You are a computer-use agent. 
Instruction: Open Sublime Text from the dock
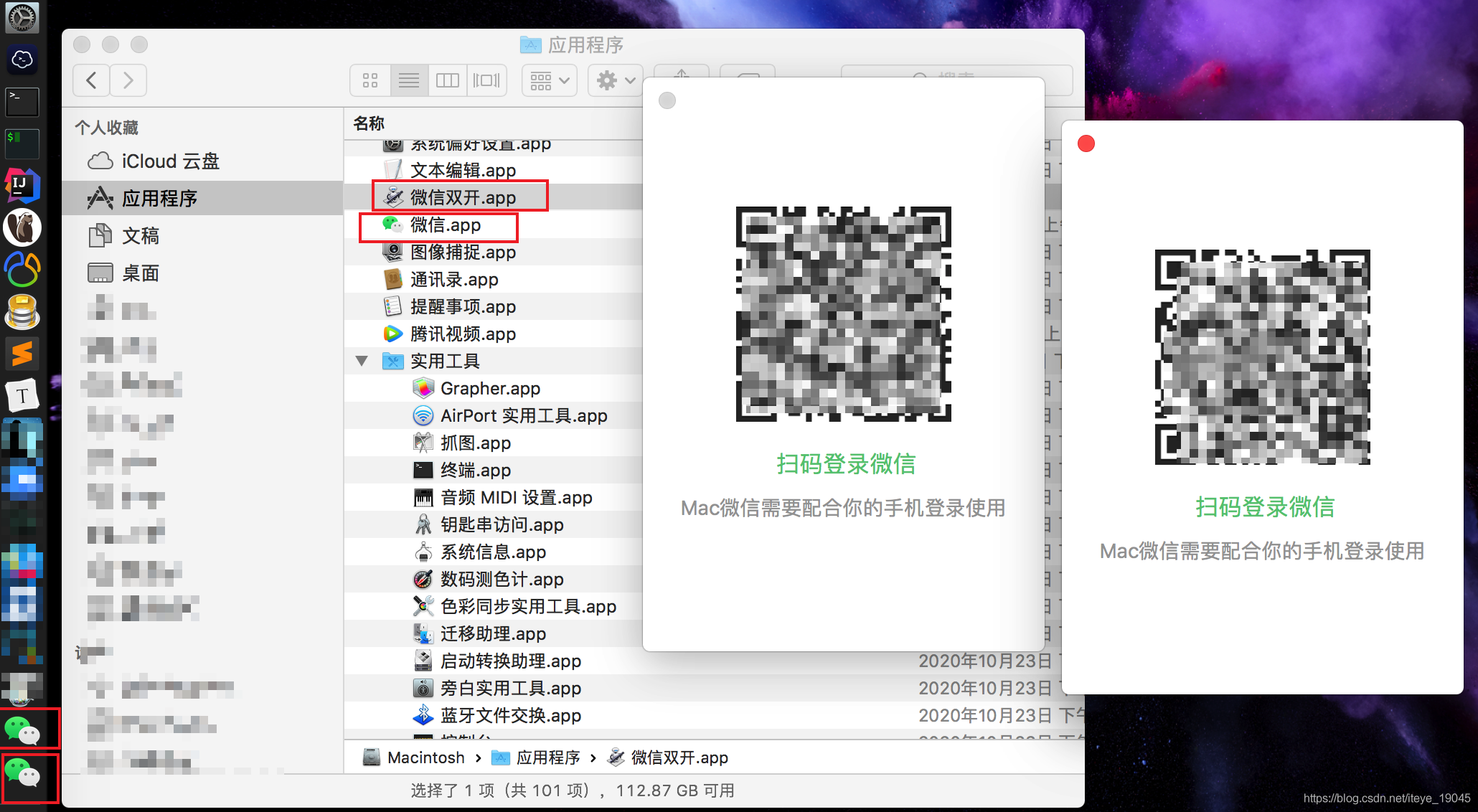click(x=22, y=353)
